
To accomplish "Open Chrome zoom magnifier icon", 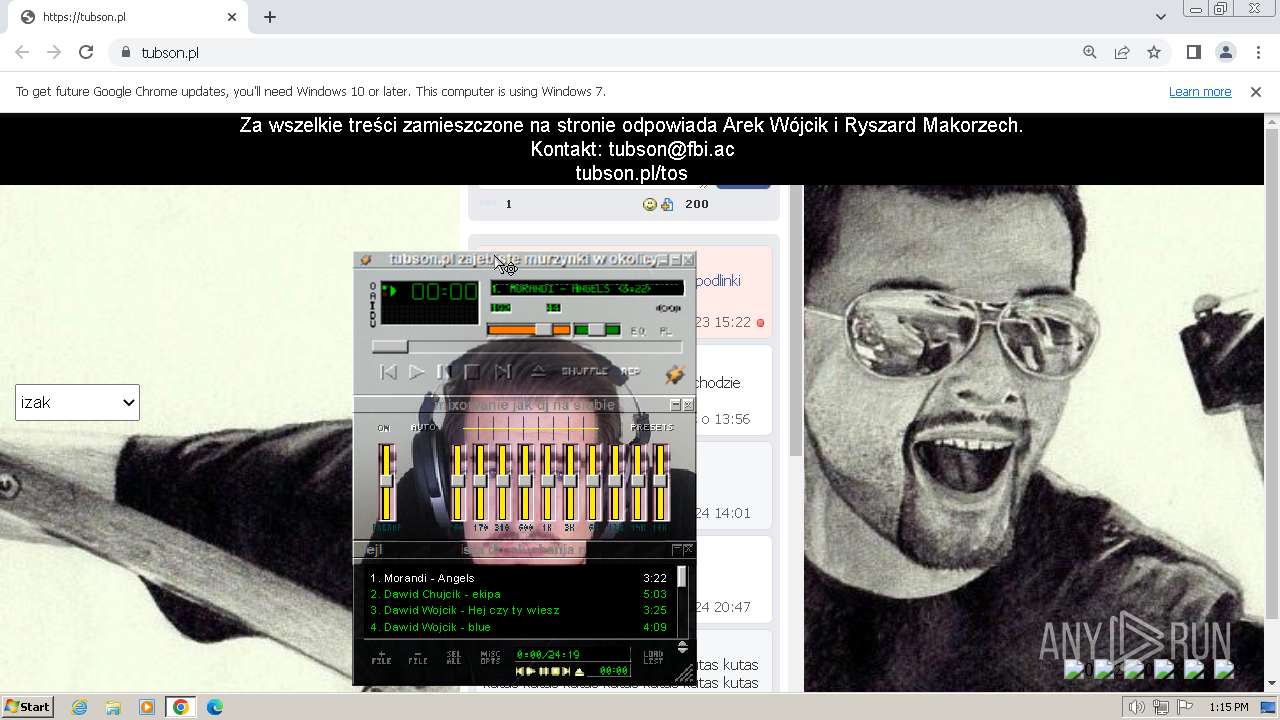I will (1090, 52).
